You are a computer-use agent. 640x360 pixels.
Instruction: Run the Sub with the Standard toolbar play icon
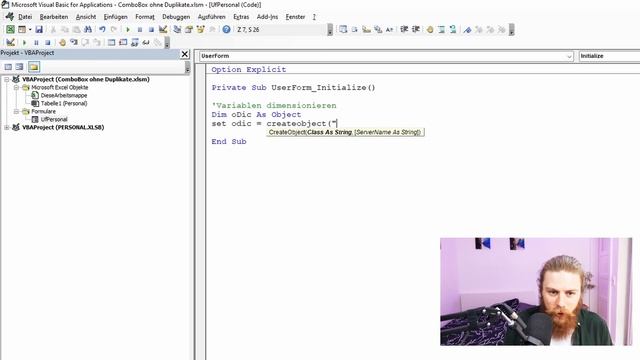(128, 29)
